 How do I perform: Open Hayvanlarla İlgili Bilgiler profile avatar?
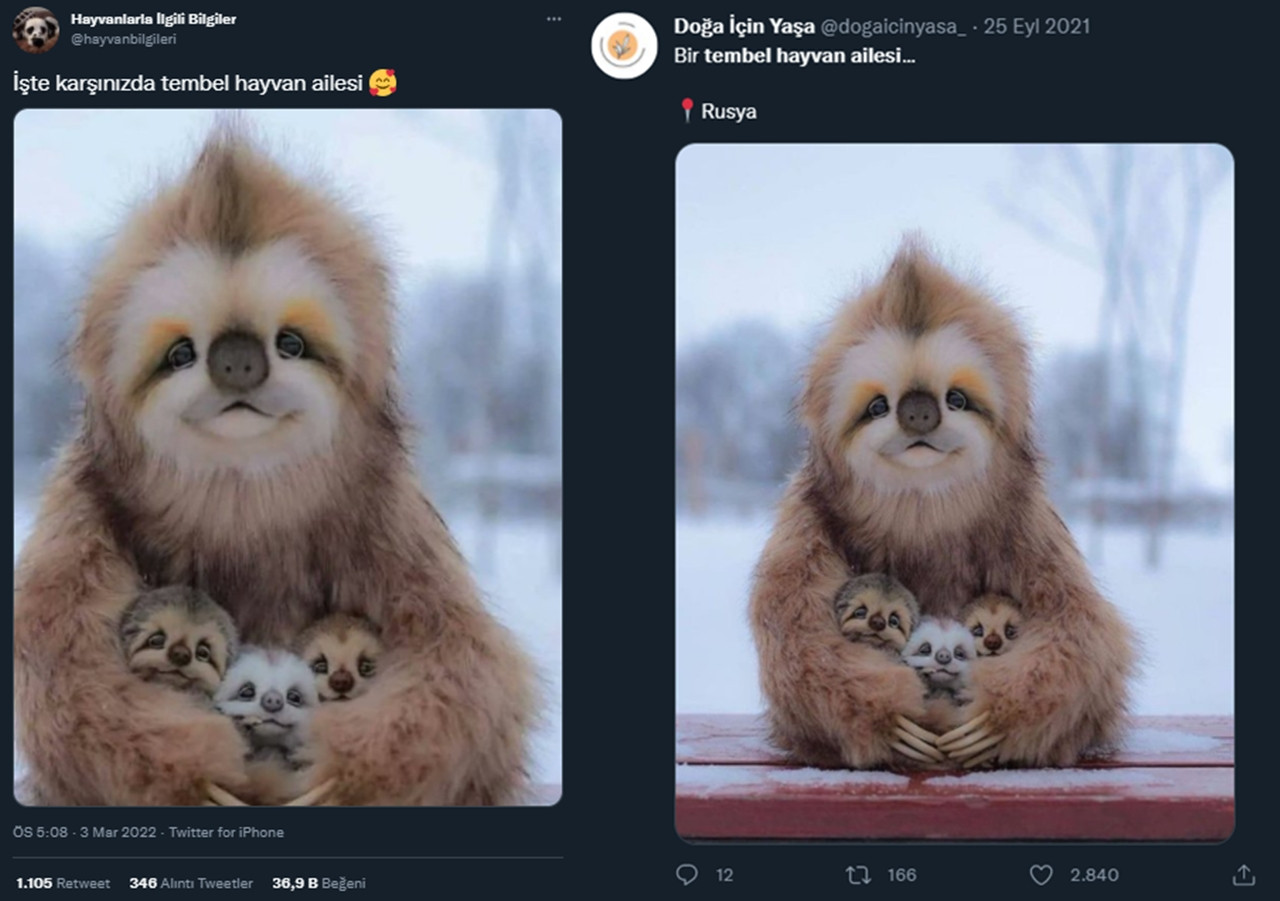click(x=35, y=29)
